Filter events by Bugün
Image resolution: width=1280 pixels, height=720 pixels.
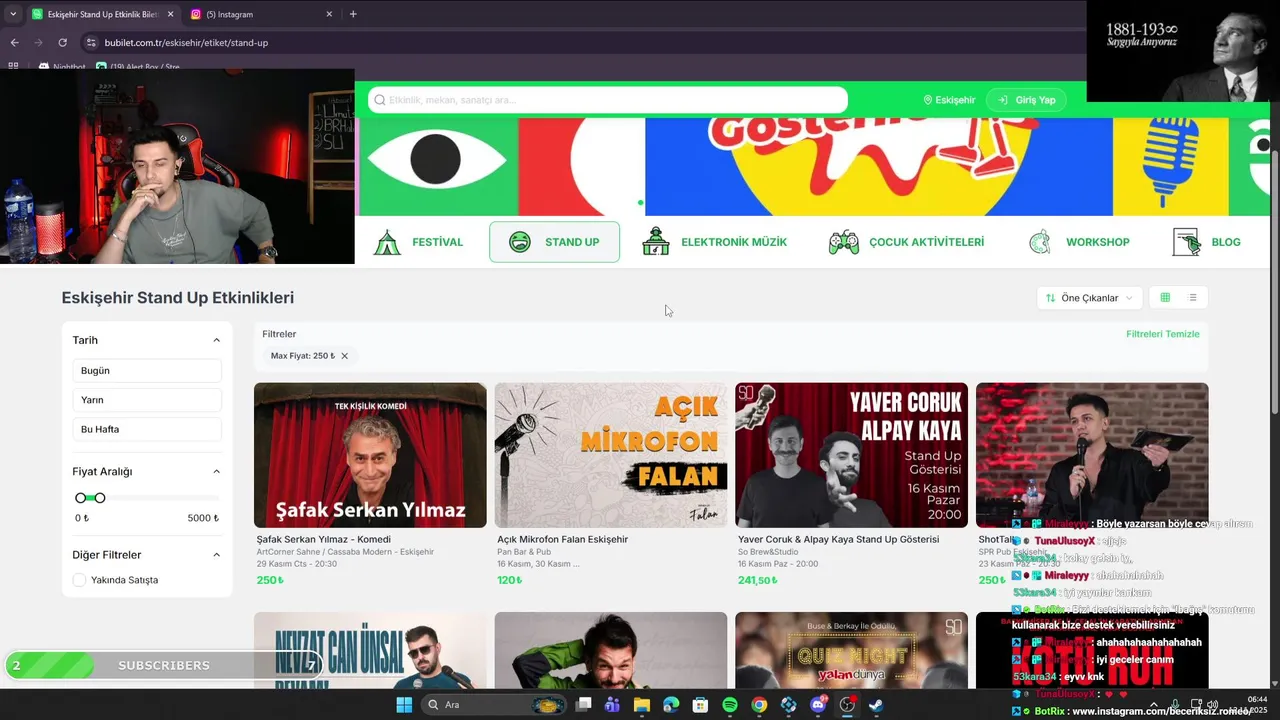point(147,370)
